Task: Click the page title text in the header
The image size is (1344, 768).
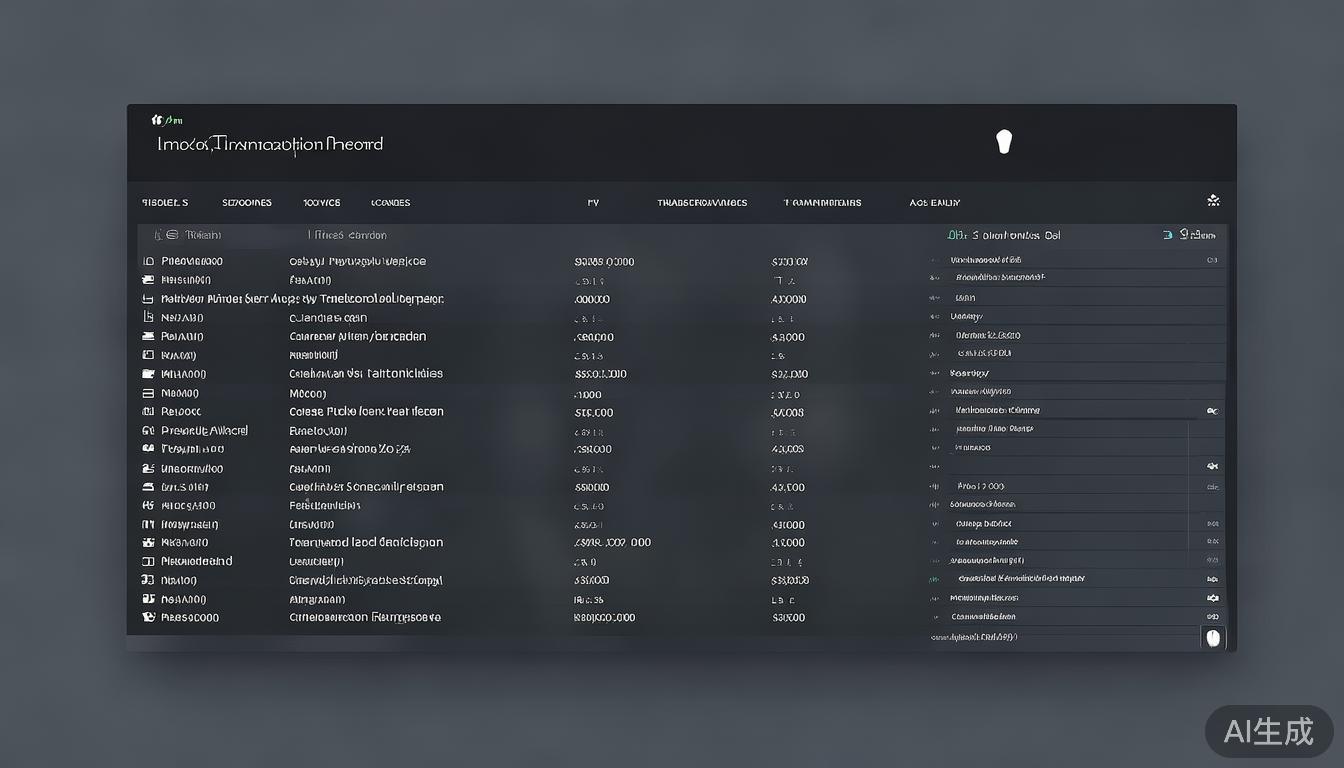Action: pos(270,144)
